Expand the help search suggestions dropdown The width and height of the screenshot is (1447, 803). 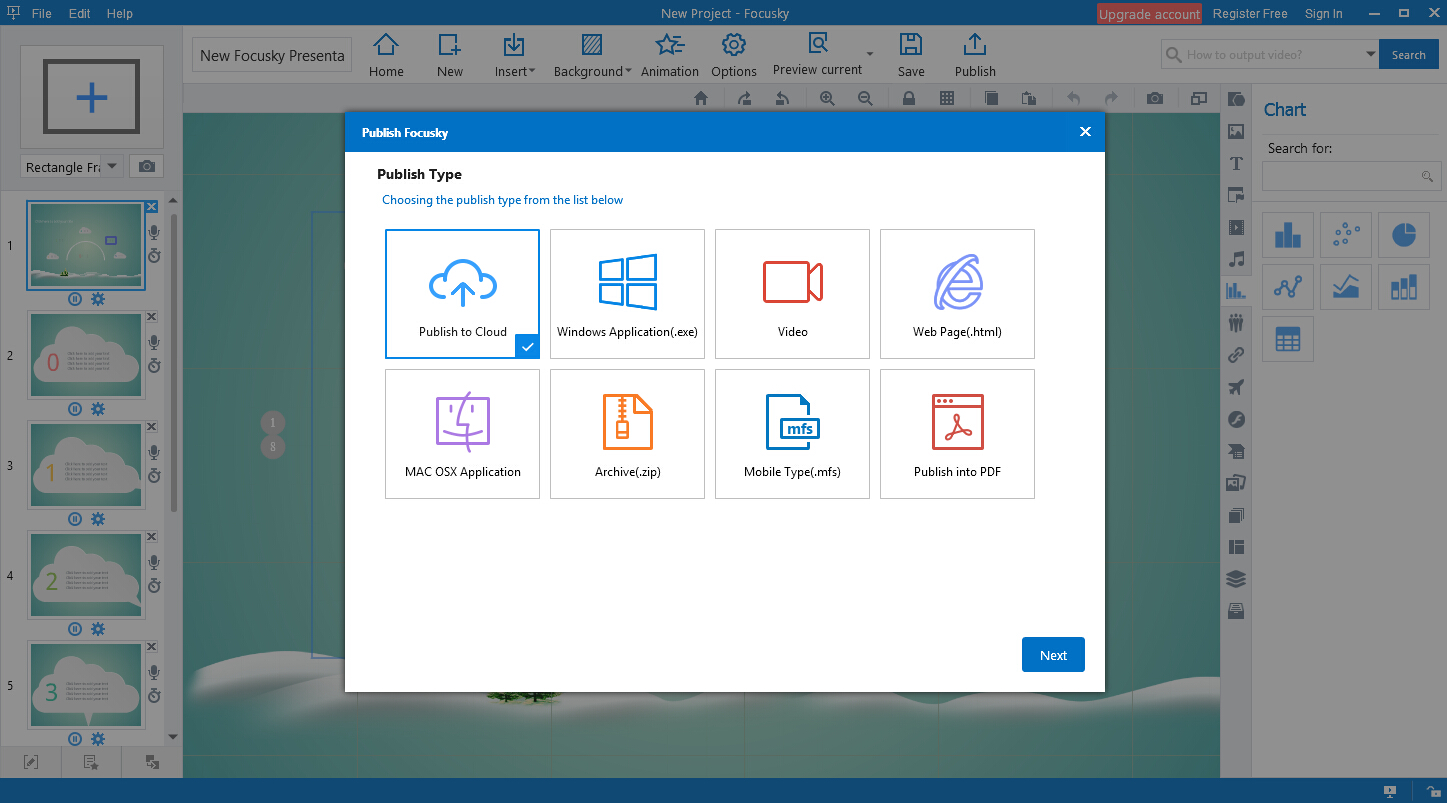pyautogui.click(x=1371, y=55)
